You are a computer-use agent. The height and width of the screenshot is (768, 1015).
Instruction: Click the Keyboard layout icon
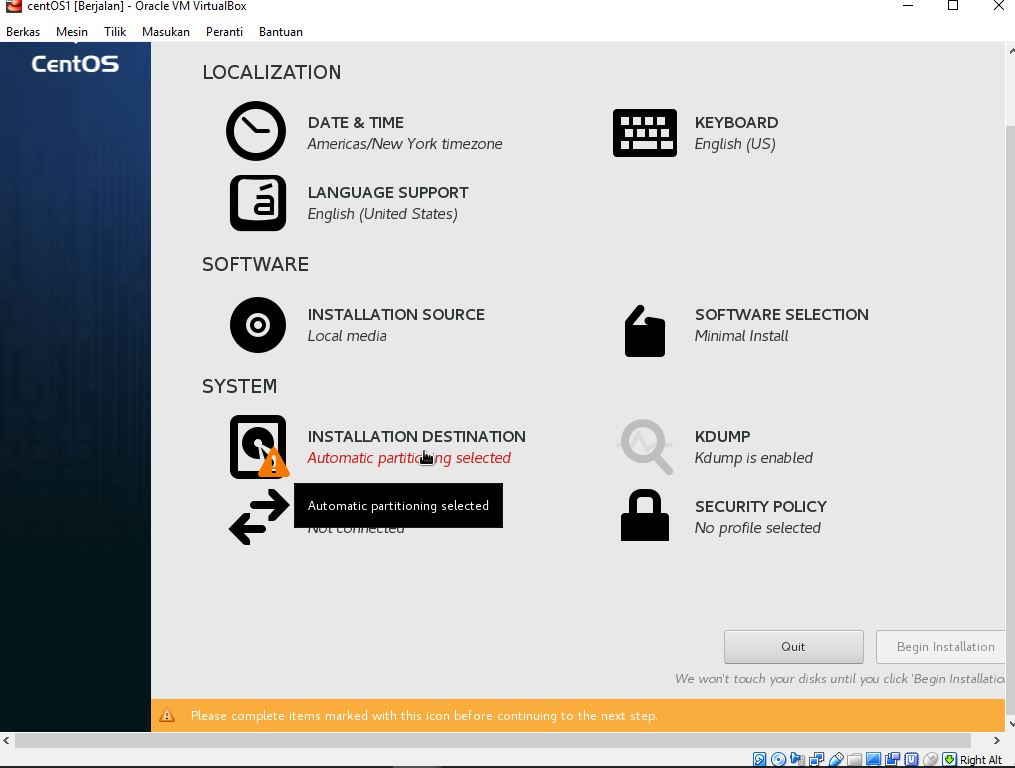pos(644,133)
